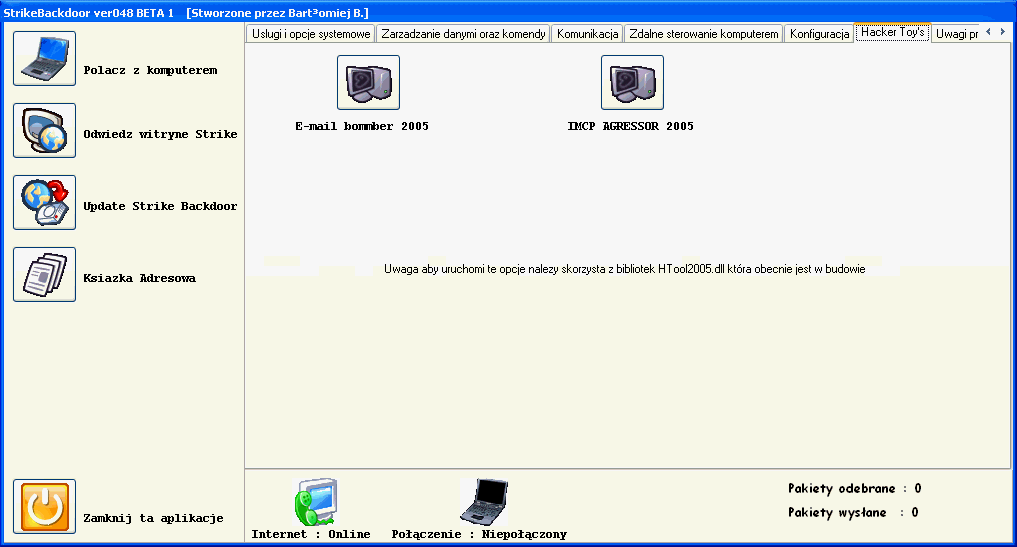Viewport: 1017px width, 547px height.
Task: Open the Zarzadzanie danymi oraz komendy tab
Action: coord(463,34)
